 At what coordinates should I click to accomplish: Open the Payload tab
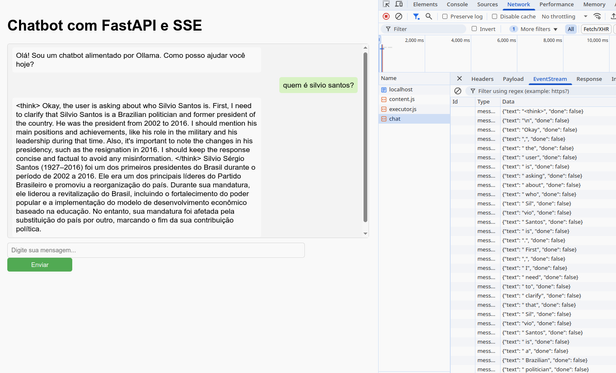513,79
